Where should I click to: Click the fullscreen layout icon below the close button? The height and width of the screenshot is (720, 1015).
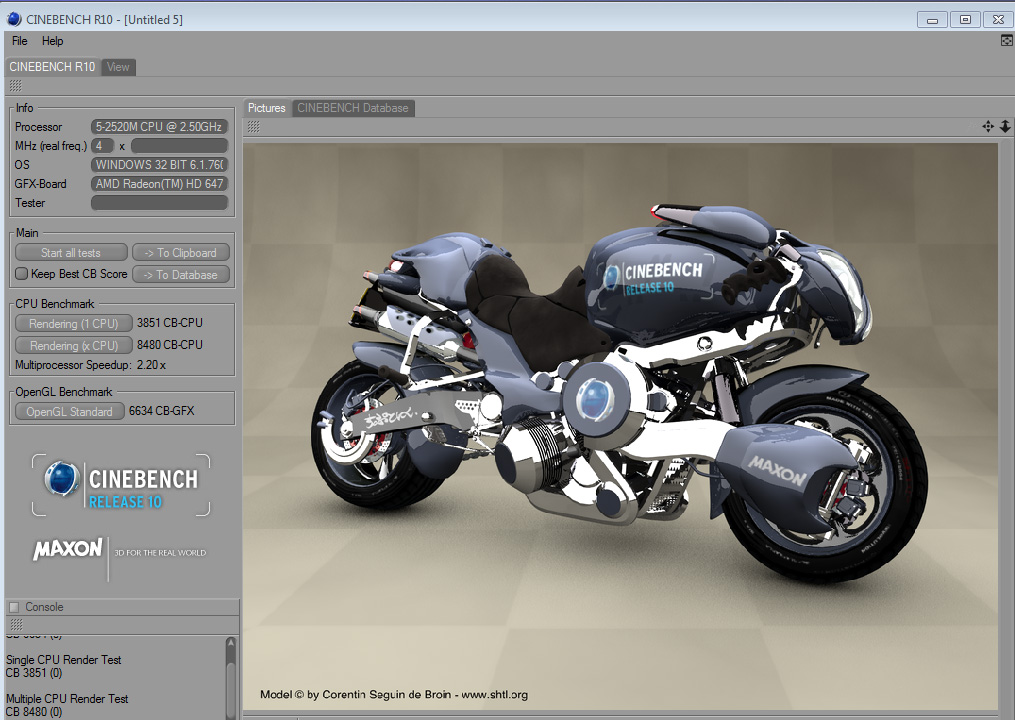pos(1006,41)
